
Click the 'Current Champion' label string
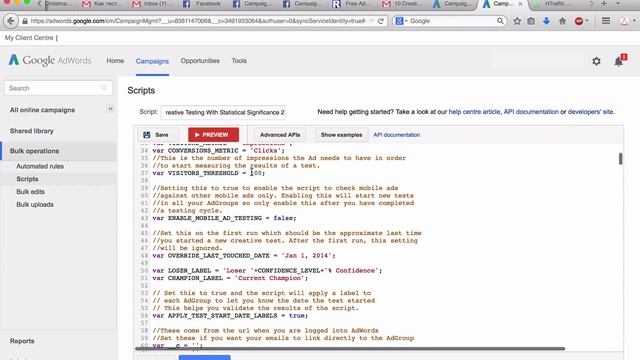click(x=269, y=278)
